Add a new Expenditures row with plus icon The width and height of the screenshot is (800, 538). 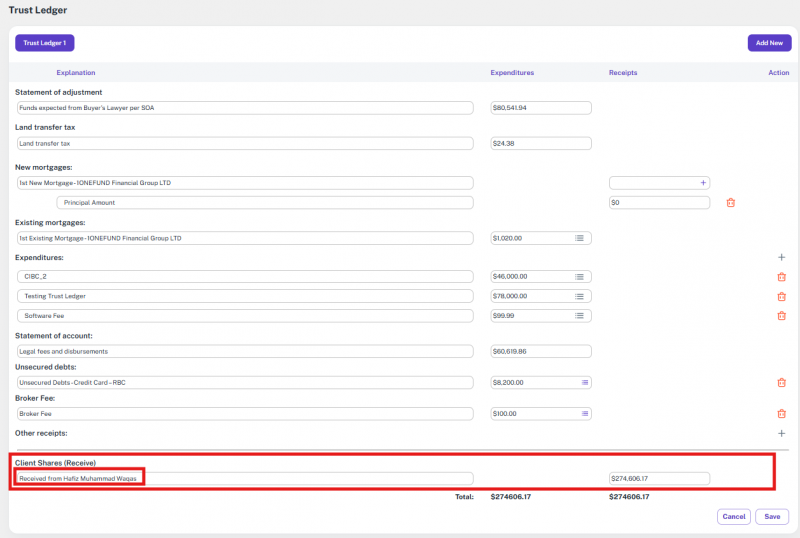[x=781, y=257]
